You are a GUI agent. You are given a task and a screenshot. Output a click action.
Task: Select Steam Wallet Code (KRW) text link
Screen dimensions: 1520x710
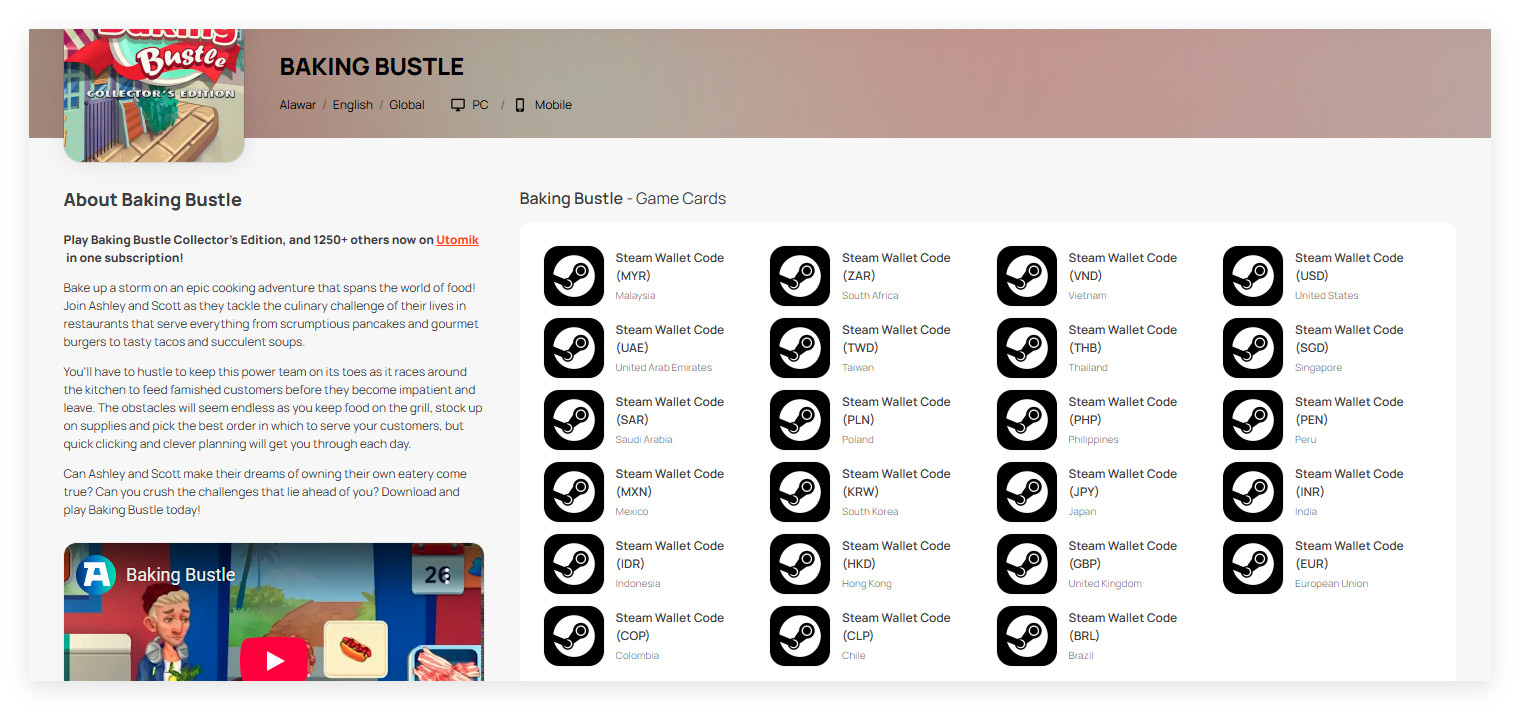[895, 483]
